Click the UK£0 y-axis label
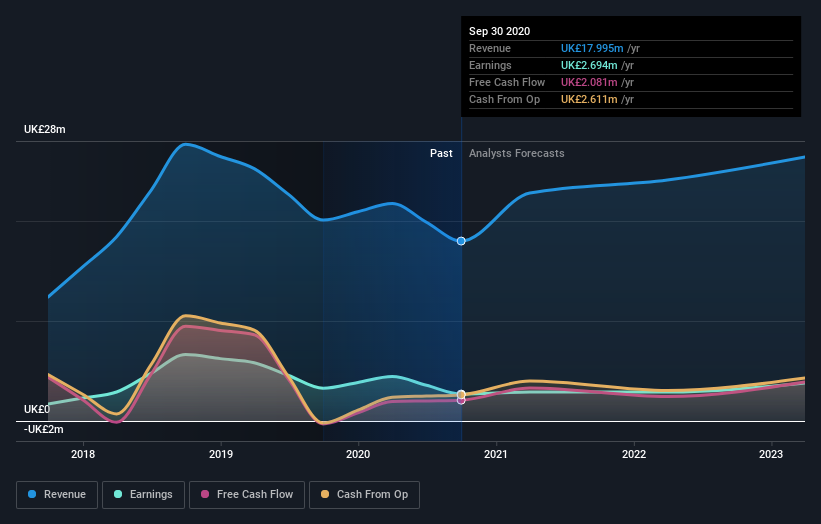Viewport: 821px width, 524px height. [x=37, y=409]
